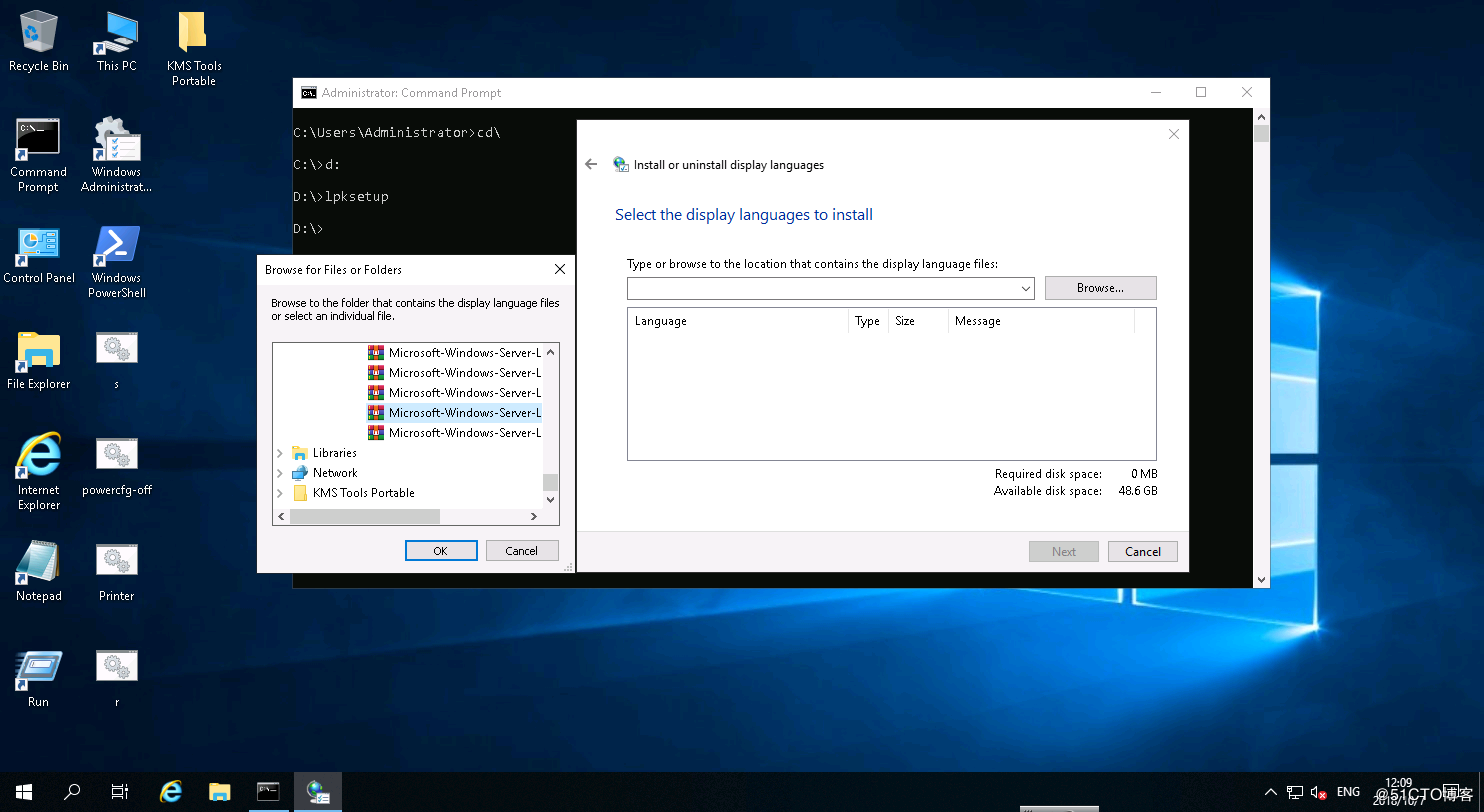
Task: Click the Task View taskbar icon
Action: [119, 792]
